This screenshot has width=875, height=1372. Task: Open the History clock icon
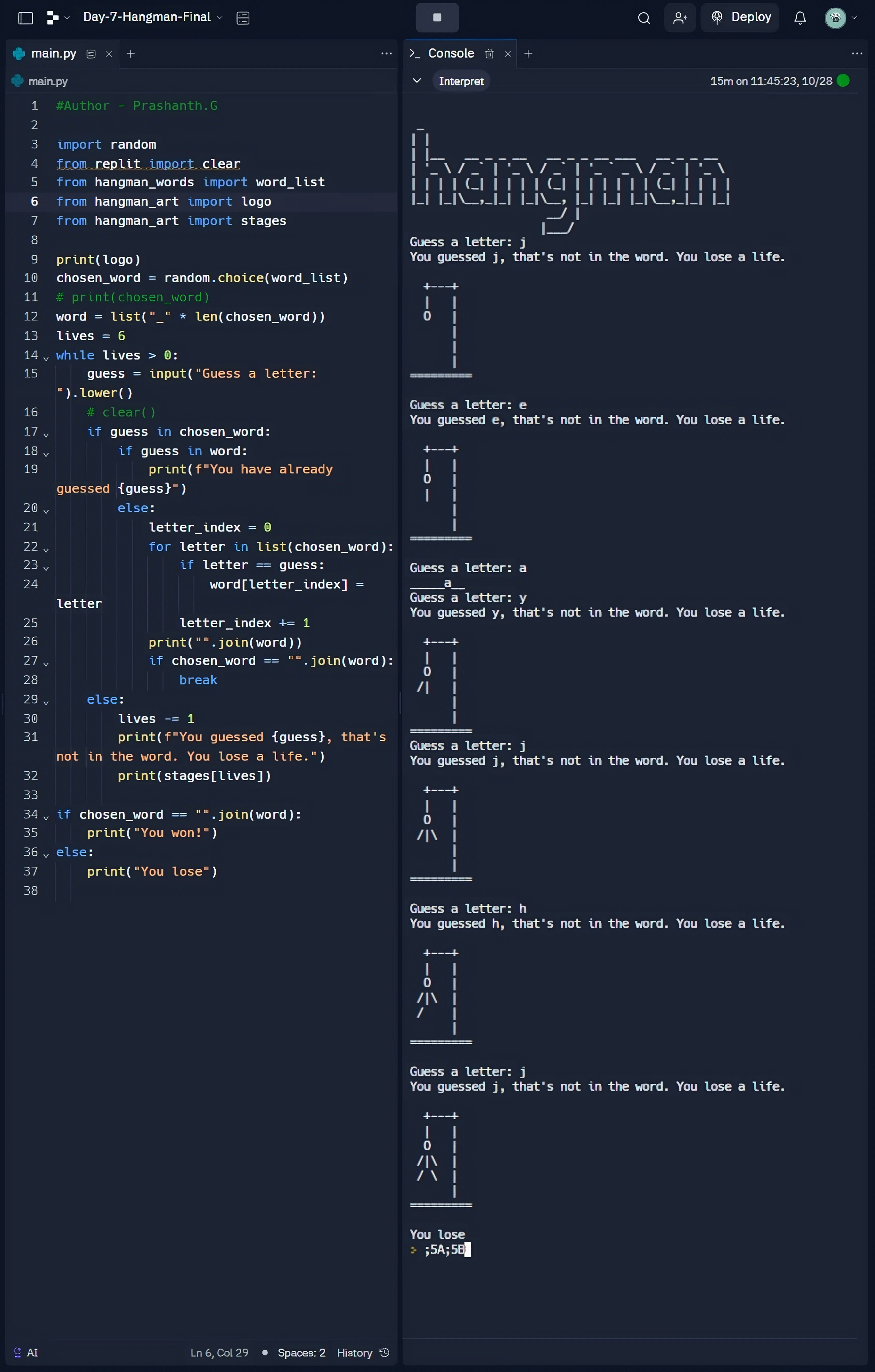[x=385, y=1352]
